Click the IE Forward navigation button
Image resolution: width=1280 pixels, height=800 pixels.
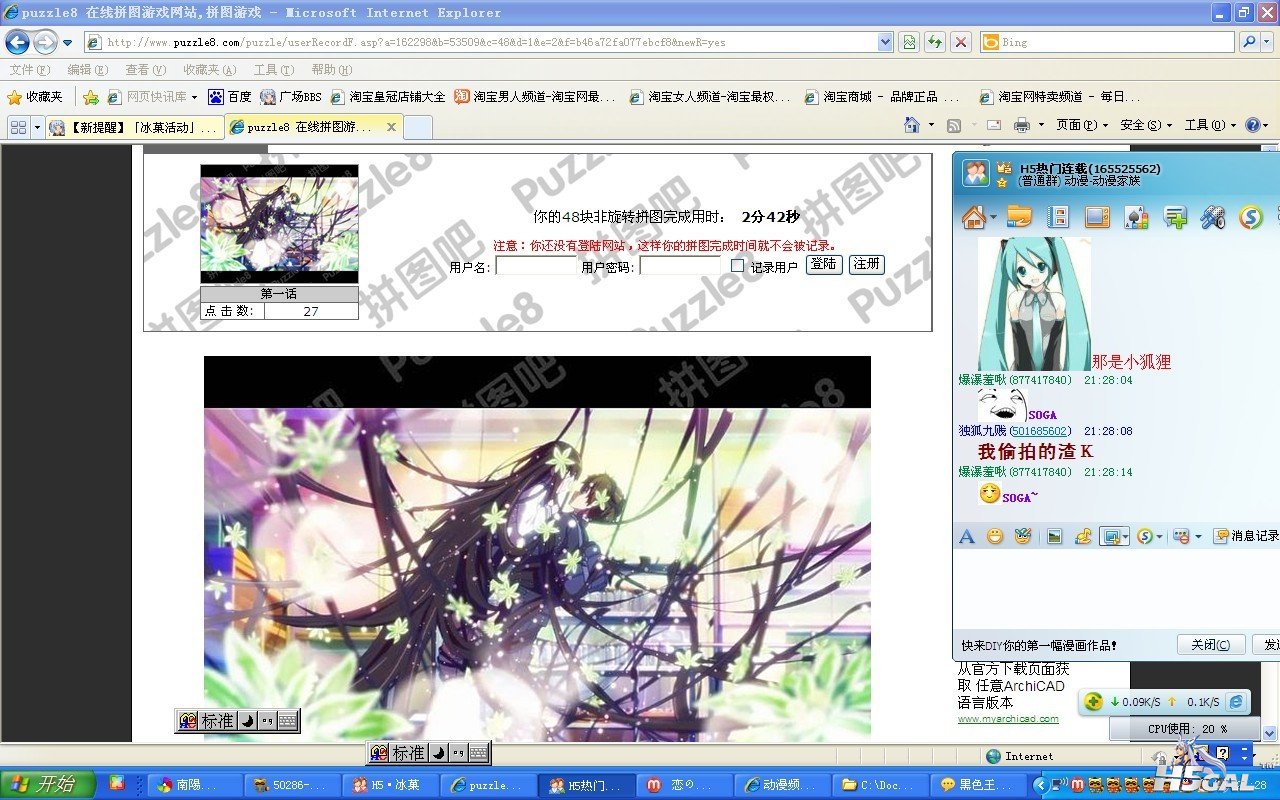point(45,42)
